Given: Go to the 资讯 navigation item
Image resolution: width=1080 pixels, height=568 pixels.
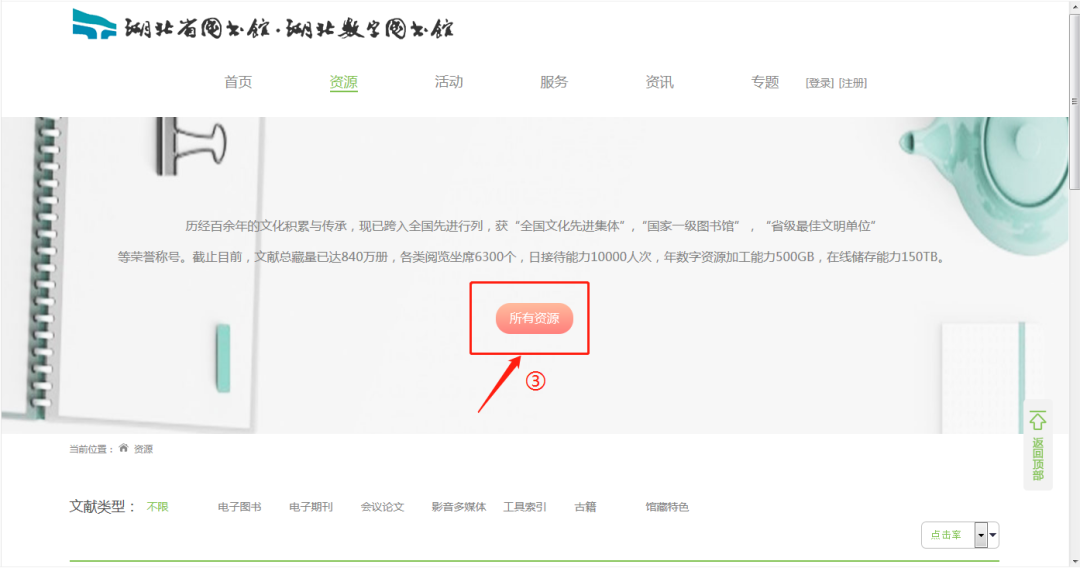Looking at the screenshot, I should coord(659,82).
